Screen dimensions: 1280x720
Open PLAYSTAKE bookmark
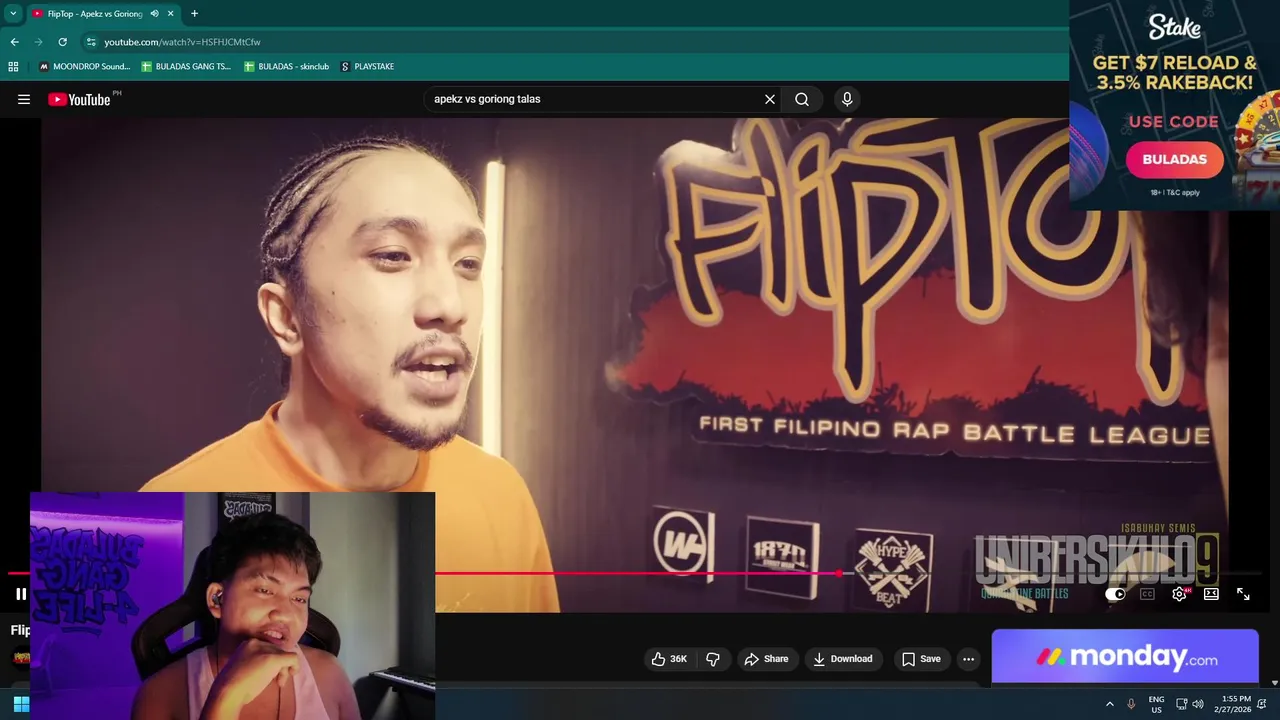[x=367, y=66]
